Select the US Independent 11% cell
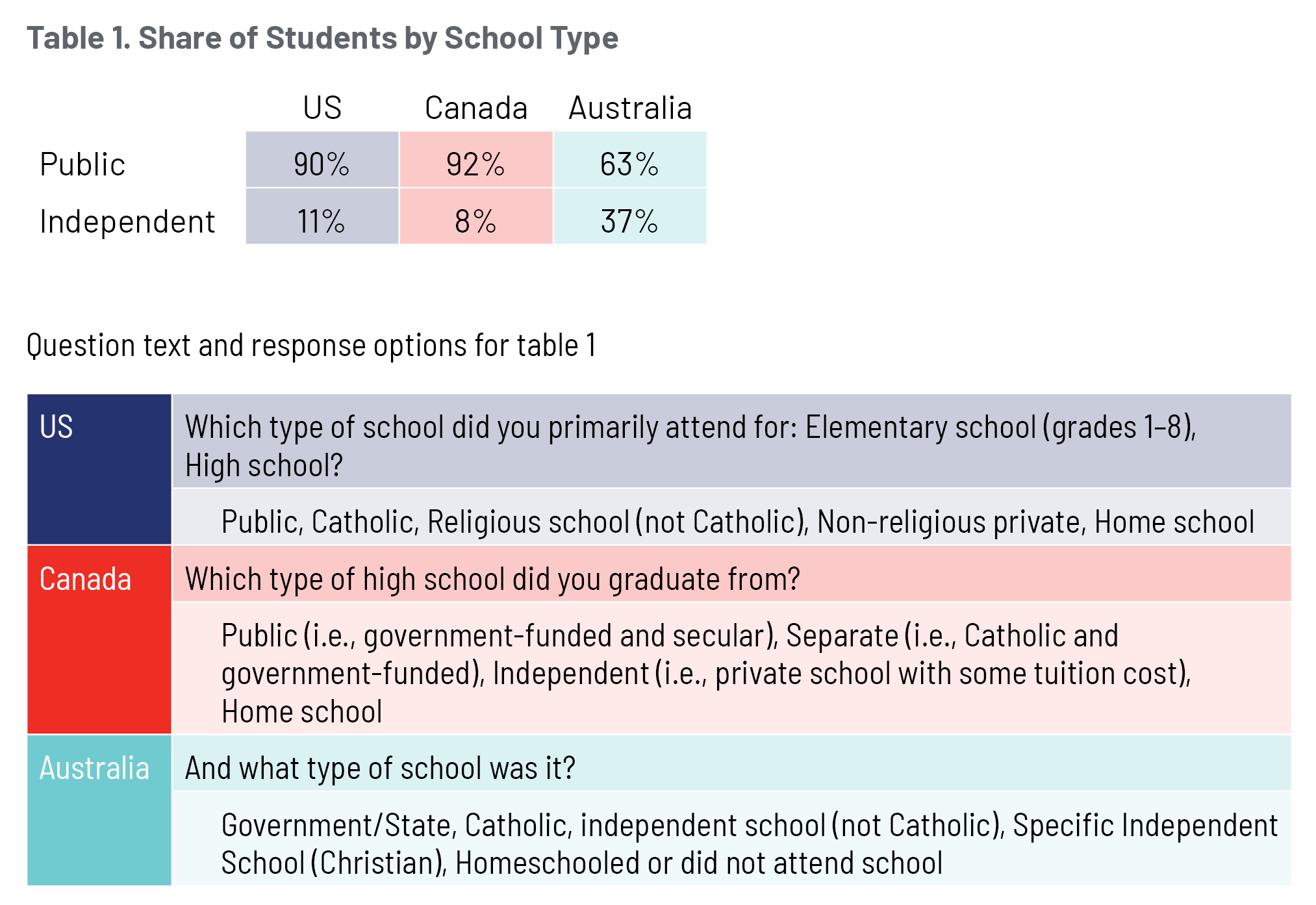This screenshot has width=1316, height=905. tap(322, 220)
